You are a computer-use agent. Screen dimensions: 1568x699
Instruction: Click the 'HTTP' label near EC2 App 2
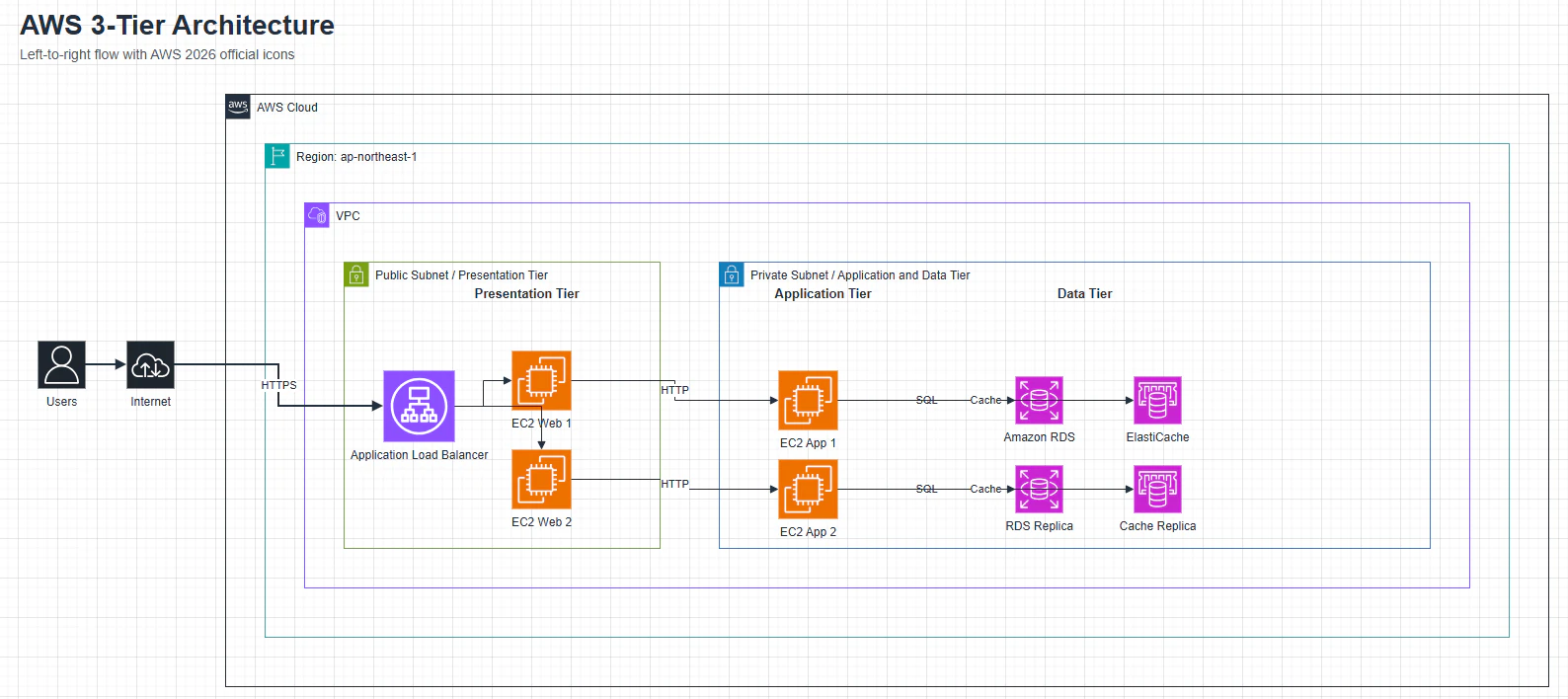click(x=675, y=485)
